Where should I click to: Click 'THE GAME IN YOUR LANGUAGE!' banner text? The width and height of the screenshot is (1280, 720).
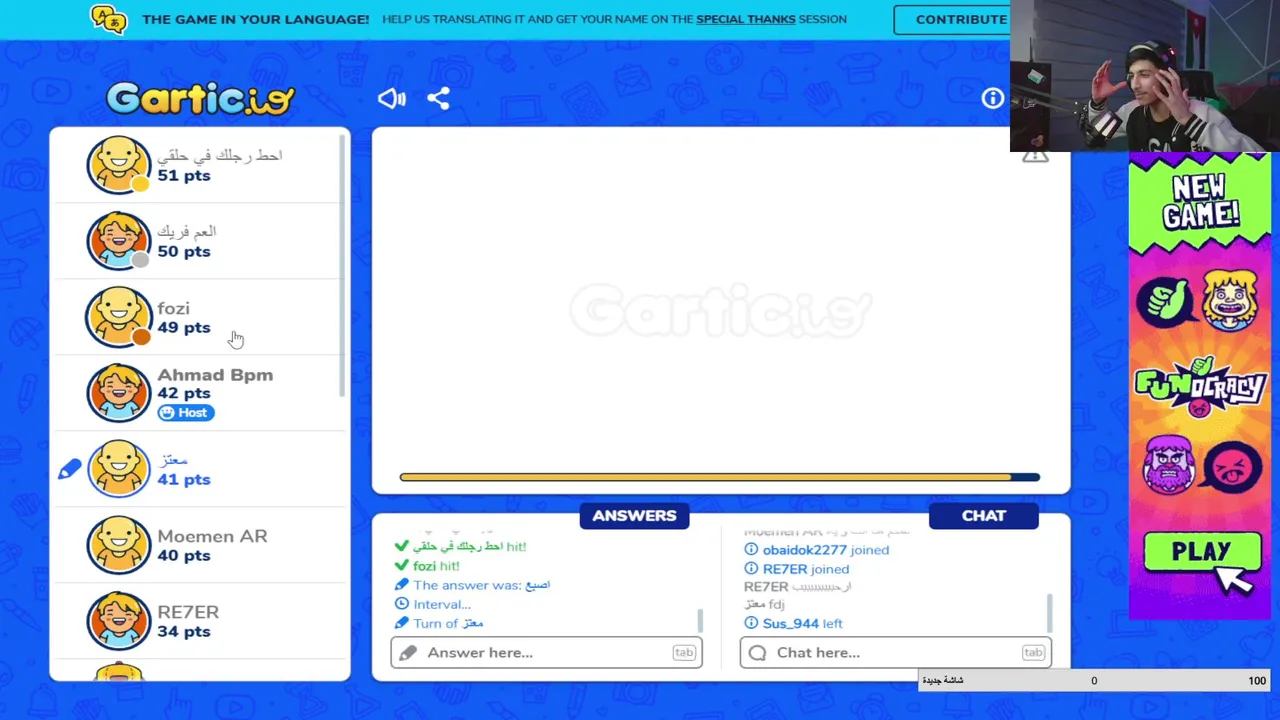pos(256,19)
